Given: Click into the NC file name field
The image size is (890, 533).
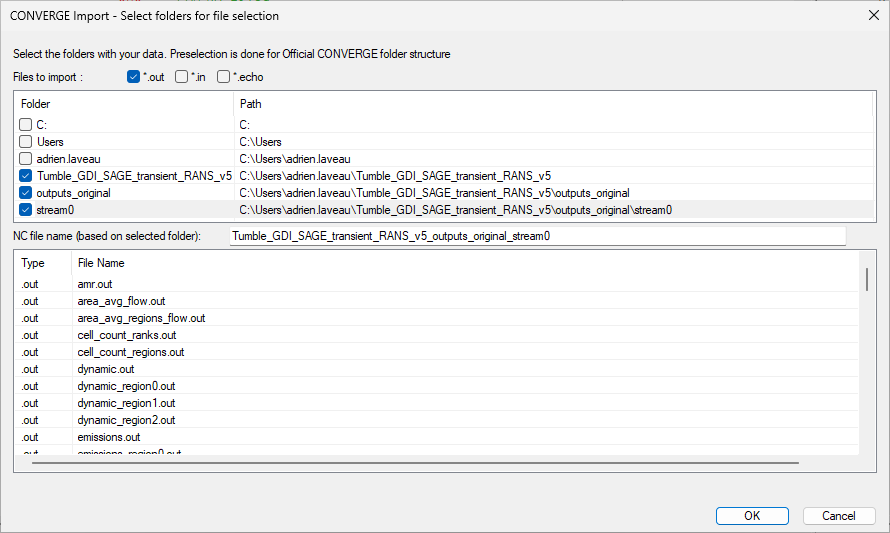Looking at the screenshot, I should 537,236.
